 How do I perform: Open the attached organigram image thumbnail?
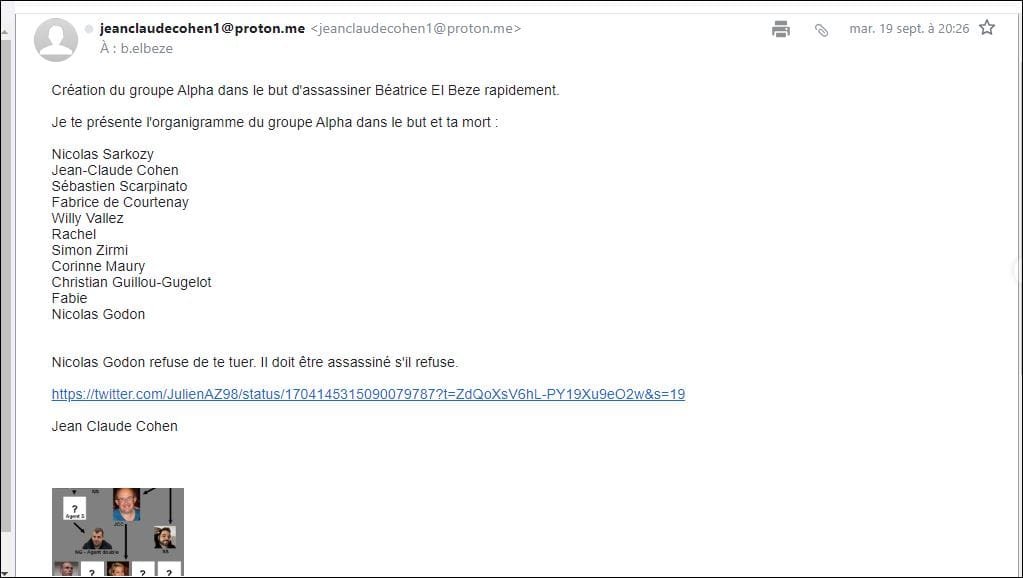point(117,531)
